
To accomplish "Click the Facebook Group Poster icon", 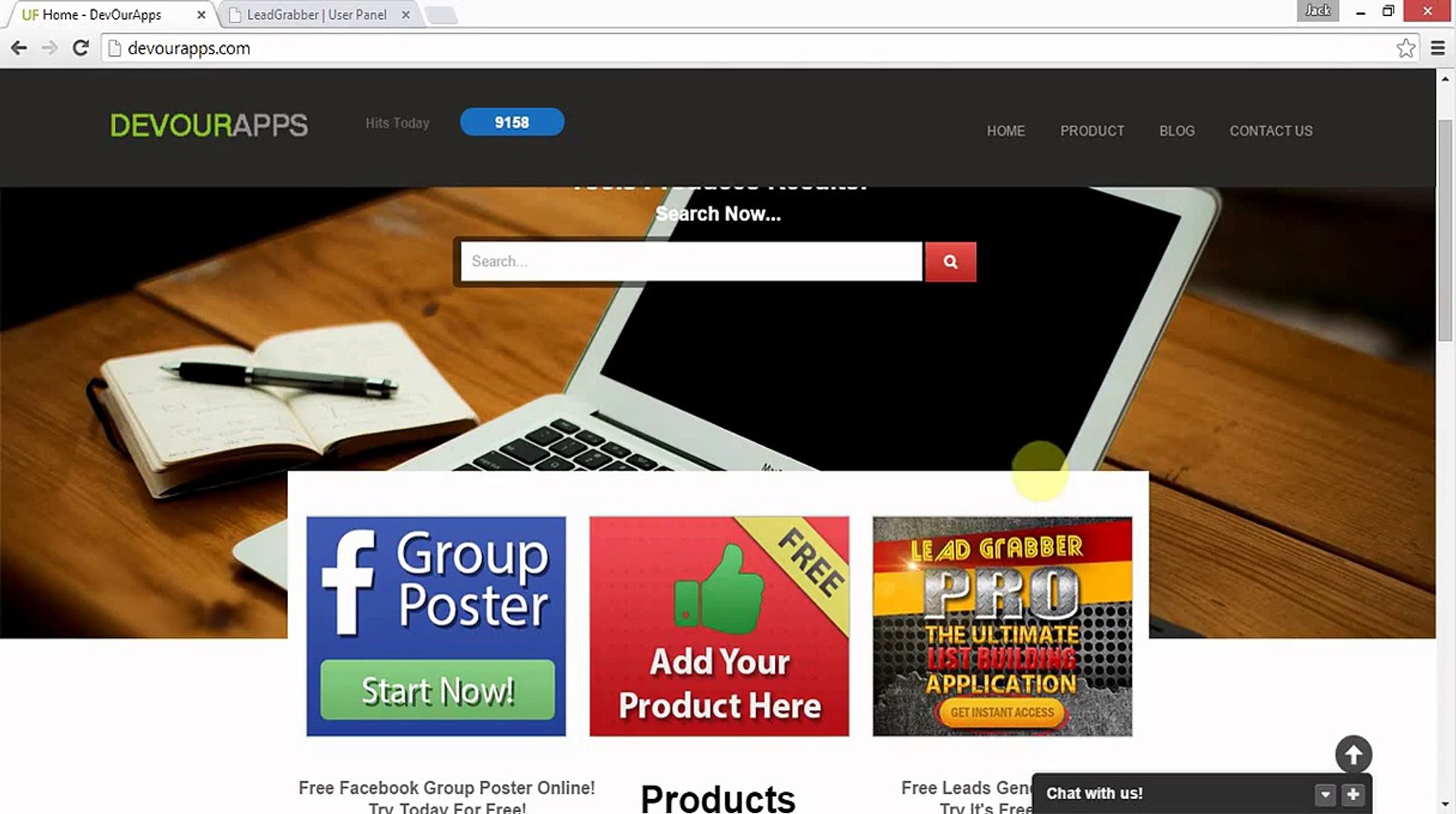I will pyautogui.click(x=436, y=626).
